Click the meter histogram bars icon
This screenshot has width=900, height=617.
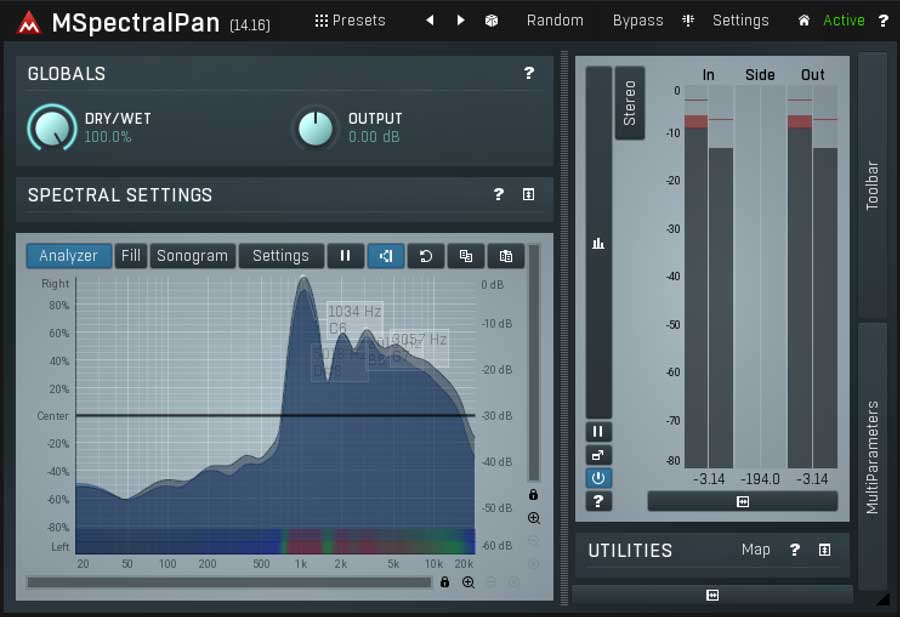point(598,243)
